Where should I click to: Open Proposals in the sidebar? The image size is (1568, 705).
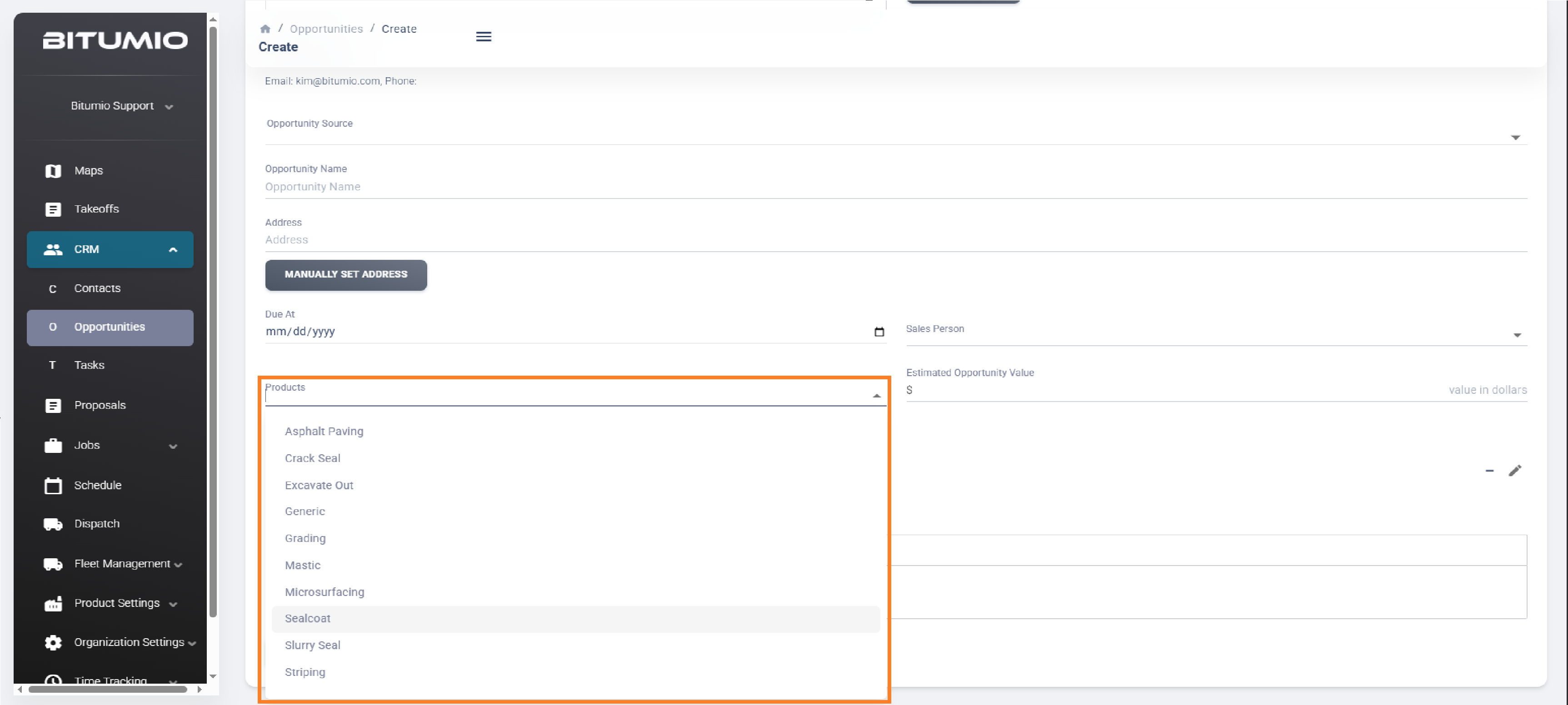100,406
